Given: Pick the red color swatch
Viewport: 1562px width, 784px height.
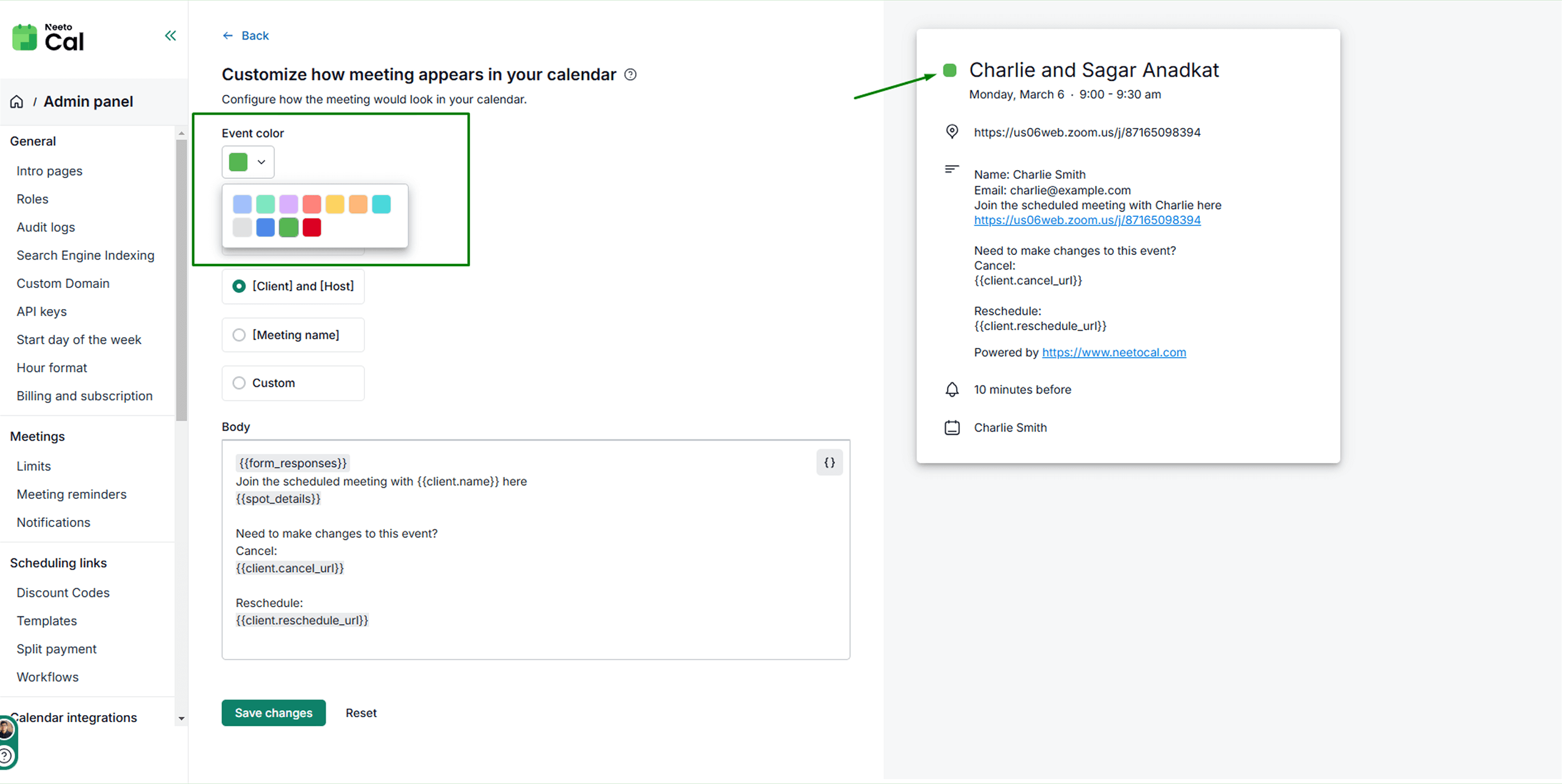Looking at the screenshot, I should (312, 228).
